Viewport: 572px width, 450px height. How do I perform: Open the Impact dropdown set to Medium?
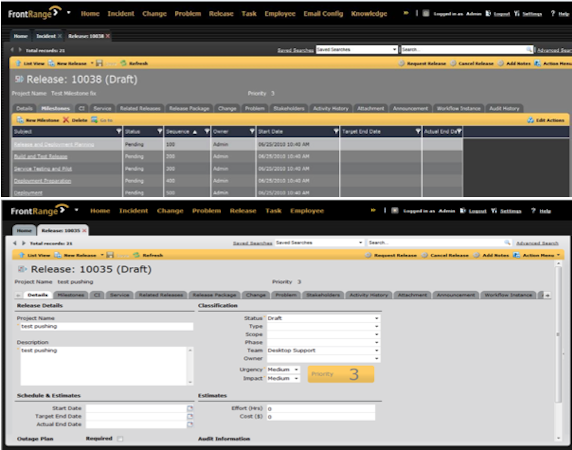(x=296, y=379)
